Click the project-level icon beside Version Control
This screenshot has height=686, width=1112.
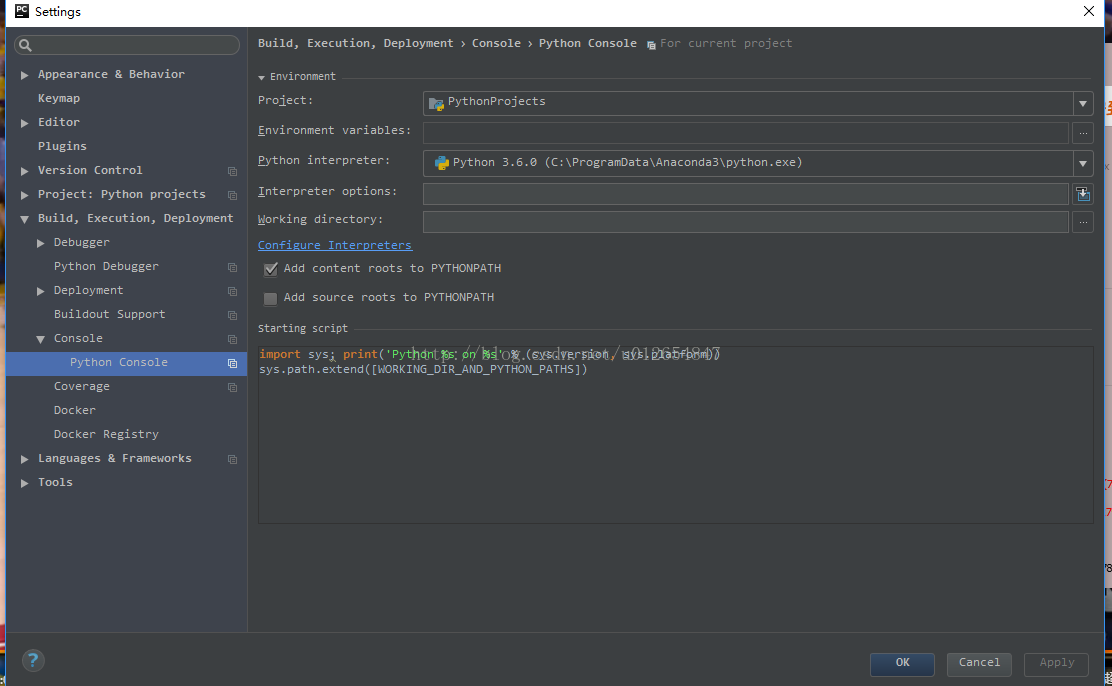[232, 171]
